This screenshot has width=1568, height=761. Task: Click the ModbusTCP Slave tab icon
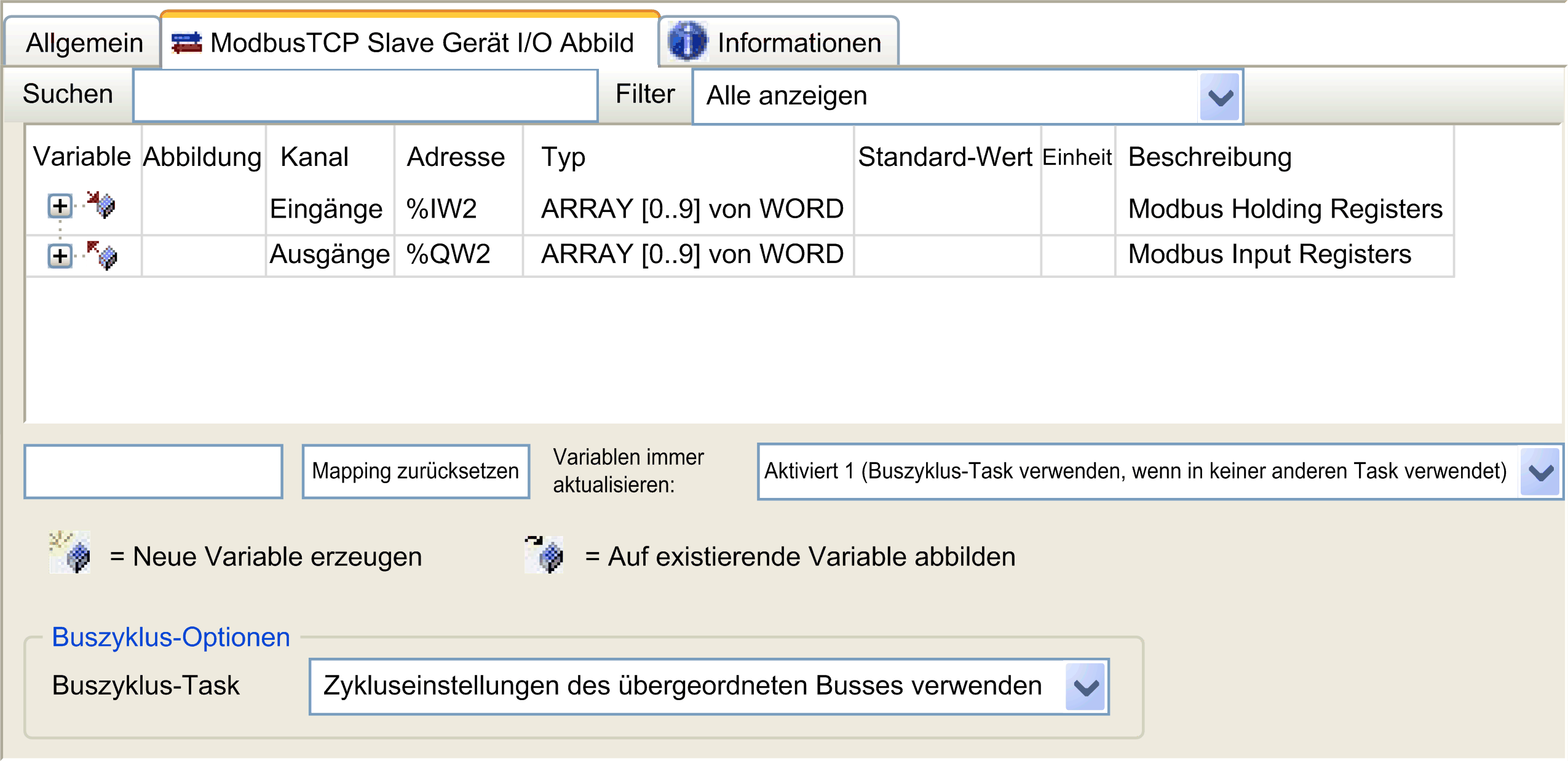tap(186, 43)
